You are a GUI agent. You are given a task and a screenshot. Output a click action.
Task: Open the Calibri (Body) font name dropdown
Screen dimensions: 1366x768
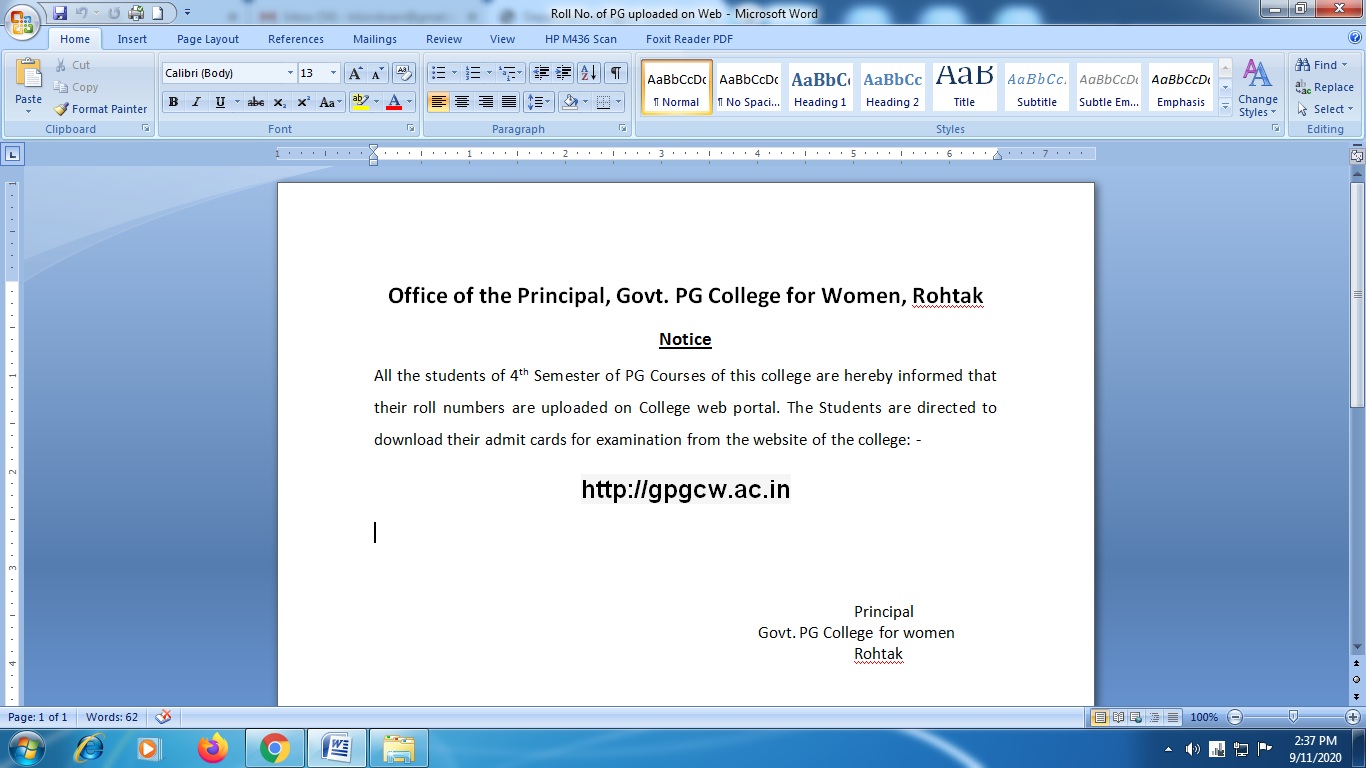[x=290, y=73]
